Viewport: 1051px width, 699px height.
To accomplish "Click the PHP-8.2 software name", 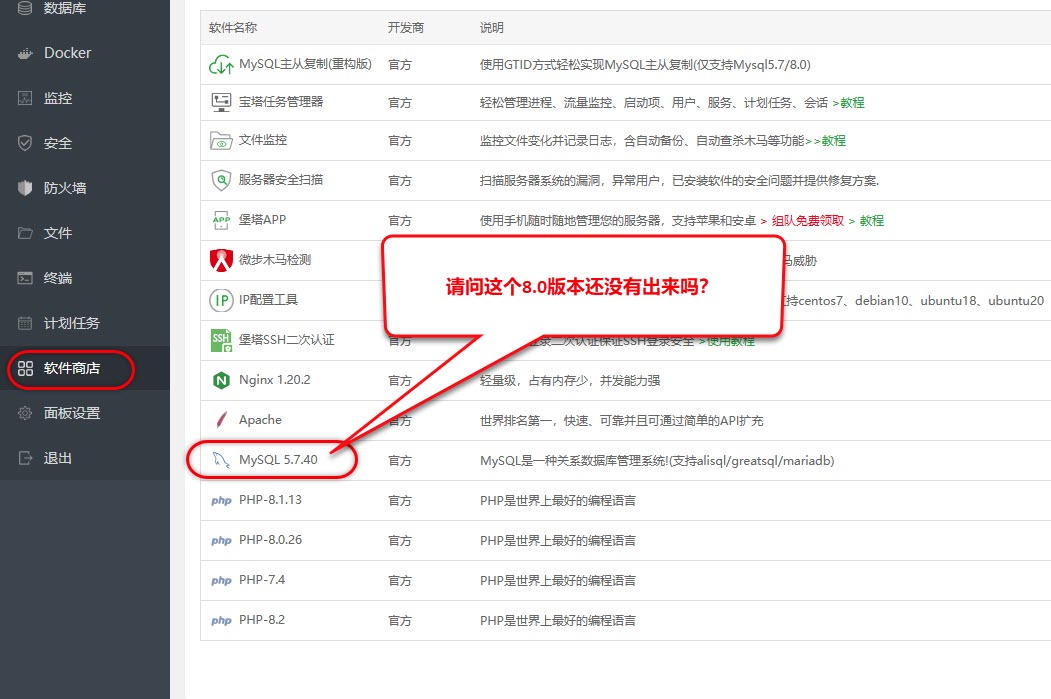I will pos(261,620).
